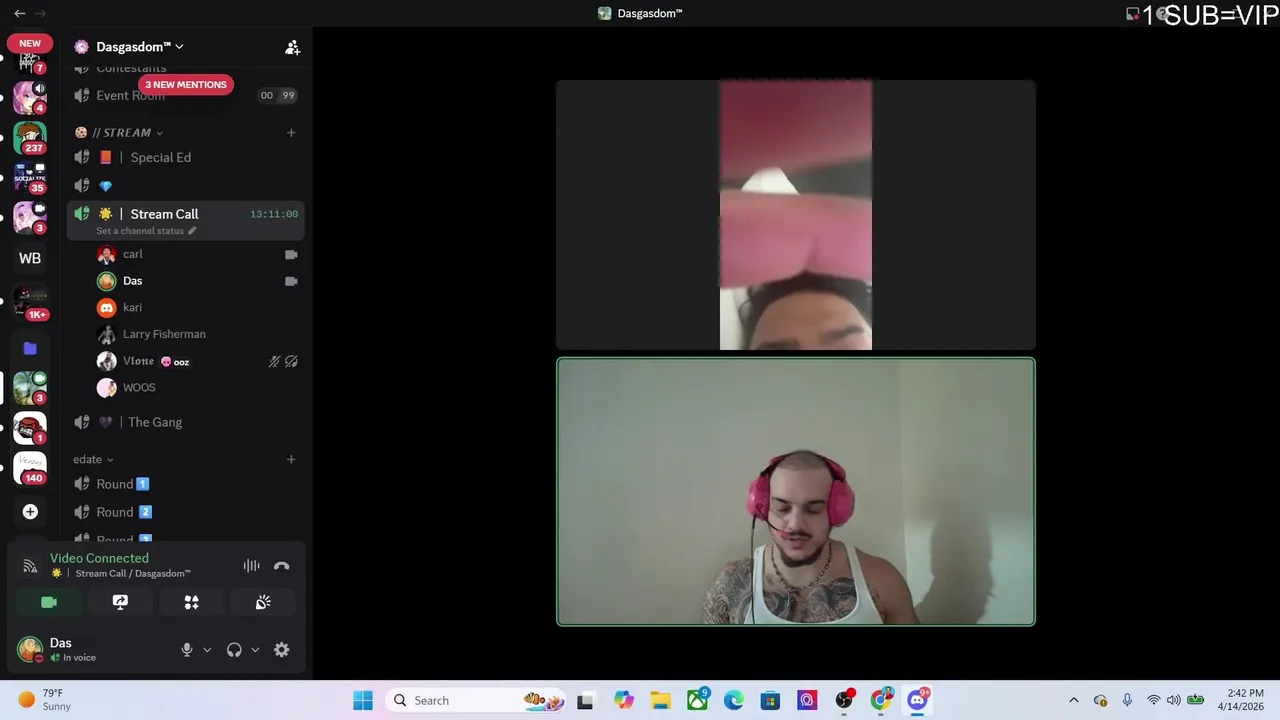Open File Explorer from taskbar

tap(661, 701)
